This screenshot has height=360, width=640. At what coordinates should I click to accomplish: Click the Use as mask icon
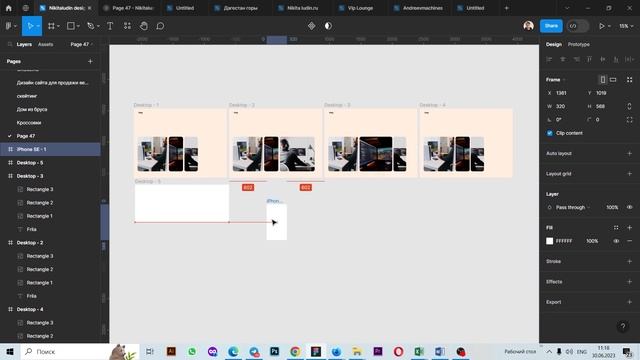tap(328, 26)
